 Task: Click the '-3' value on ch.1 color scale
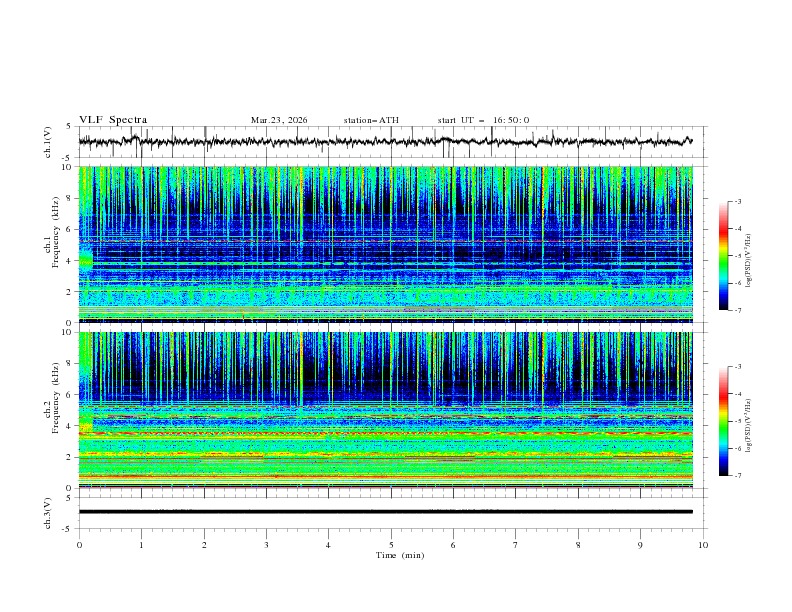click(x=736, y=201)
